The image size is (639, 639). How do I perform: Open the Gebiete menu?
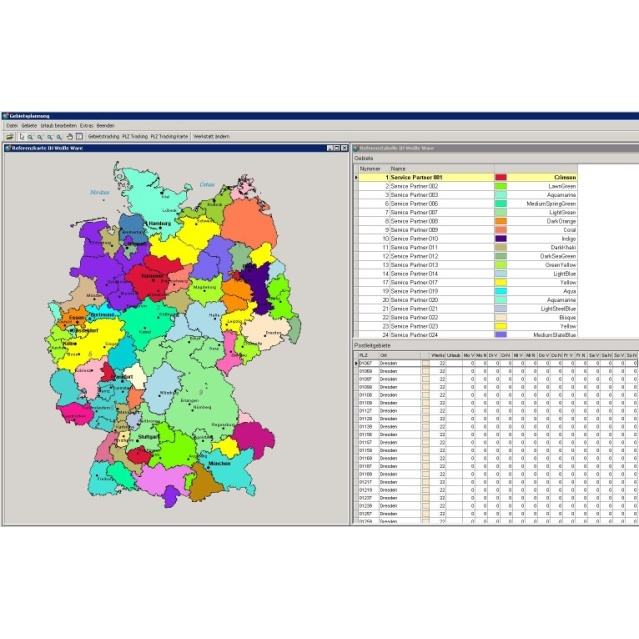pyautogui.click(x=29, y=126)
